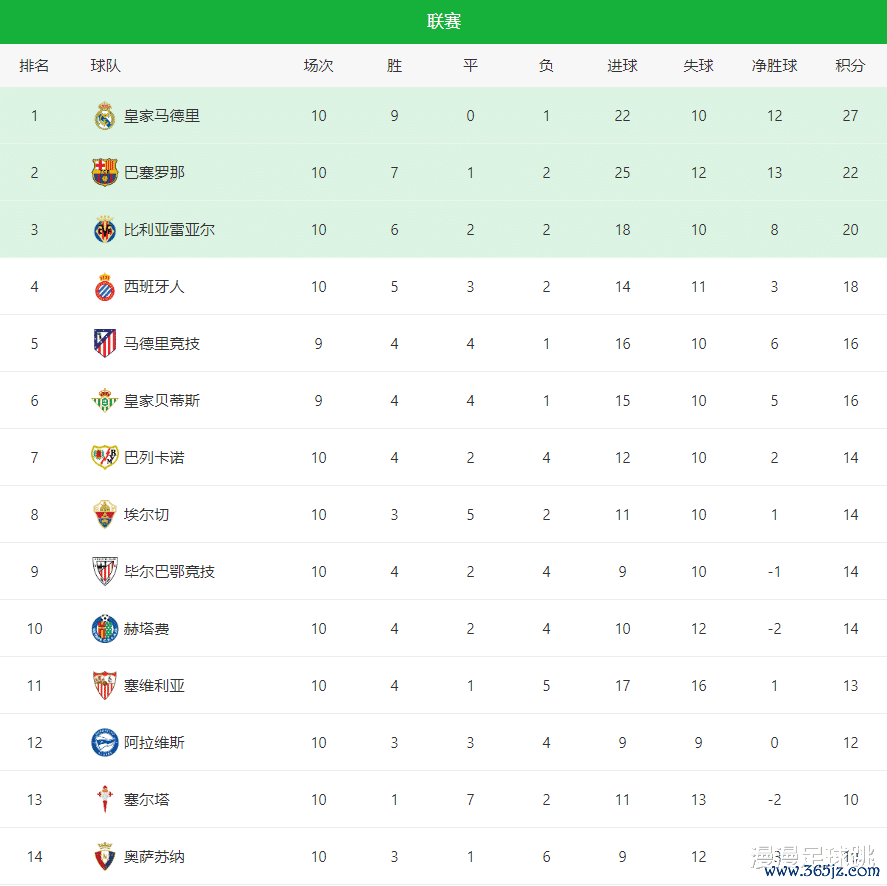
Task: Click the Getafe blue crest icon
Action: coord(105,629)
